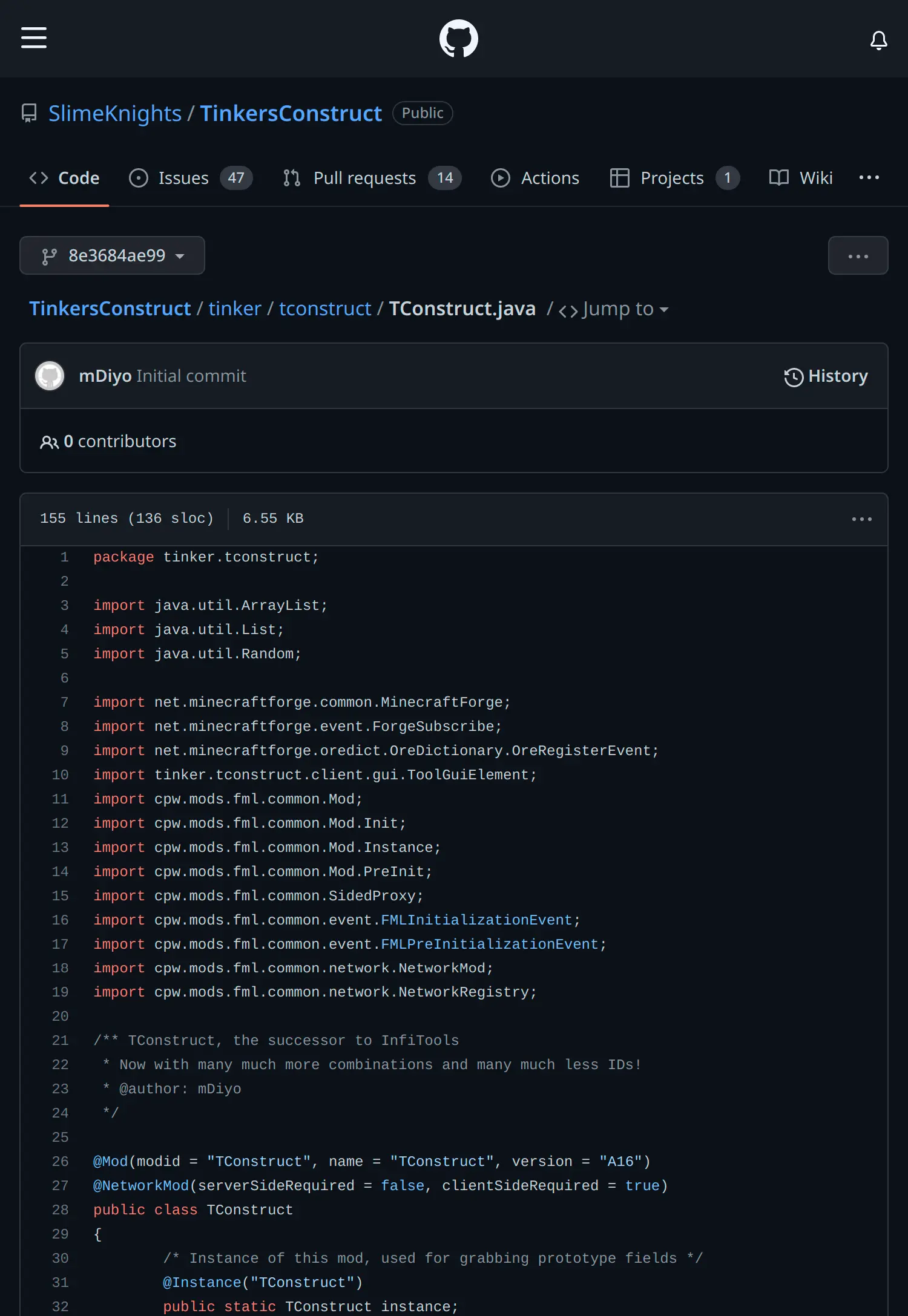Open the tconstruct folder breadcrumb

[325, 309]
